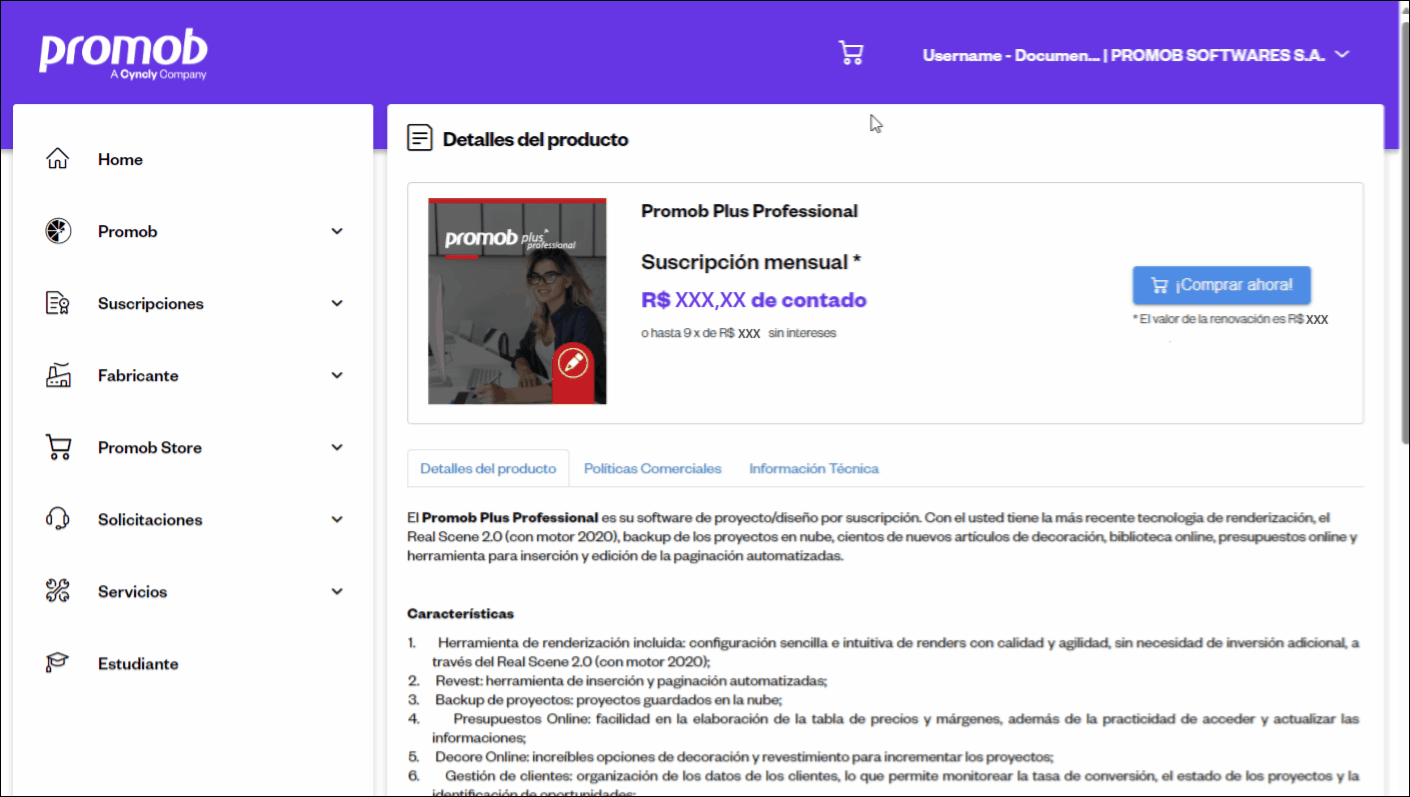Screen dimensions: 1410x797
Task: Open the Estudiante sidebar item
Action: [138, 663]
